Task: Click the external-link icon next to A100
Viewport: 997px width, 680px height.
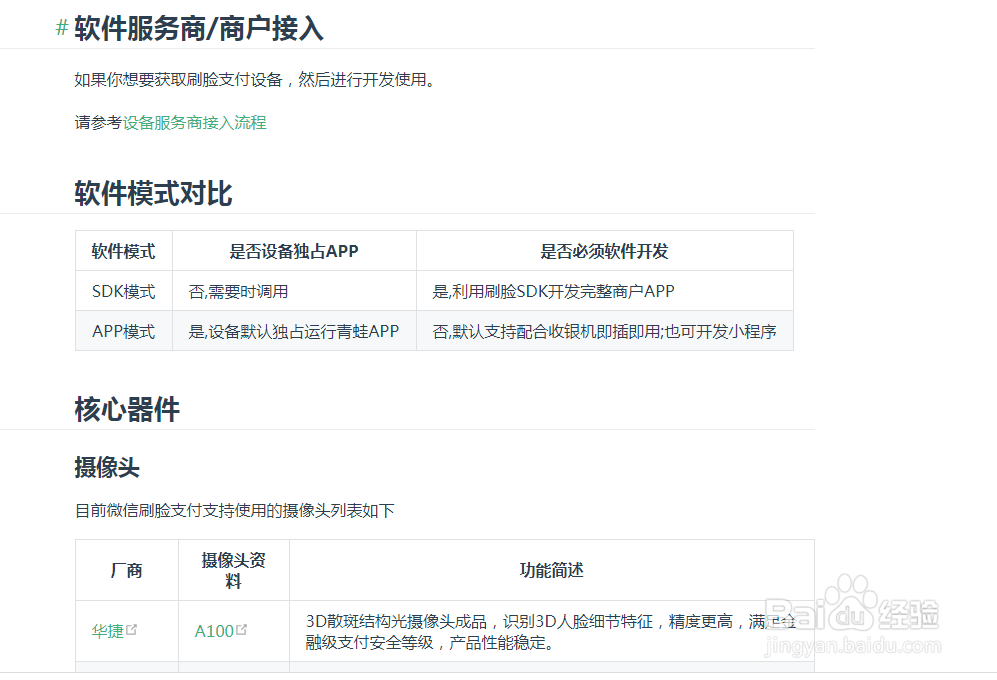Action: pyautogui.click(x=241, y=629)
